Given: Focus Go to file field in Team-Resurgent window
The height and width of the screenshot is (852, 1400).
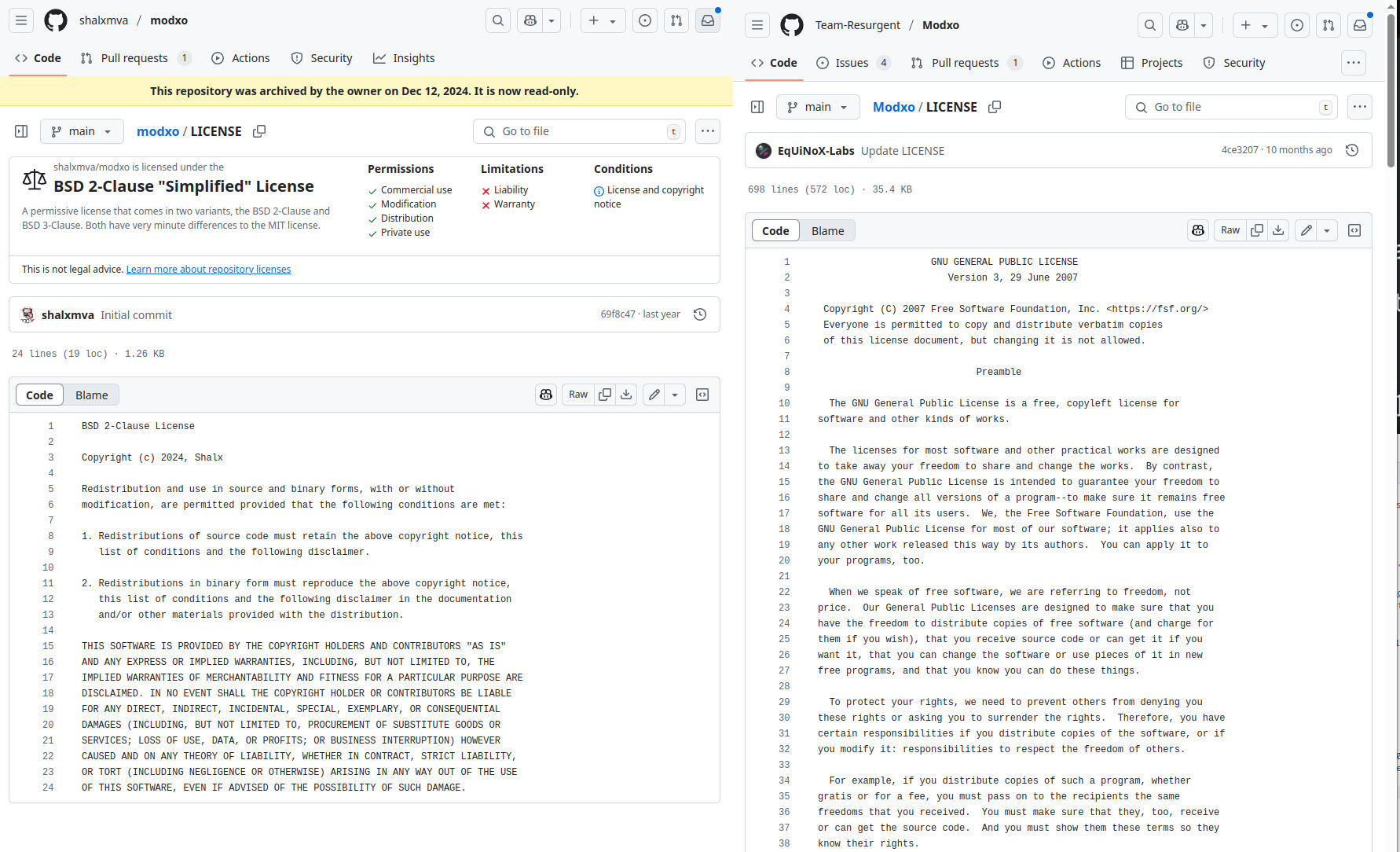Looking at the screenshot, I should point(1231,107).
